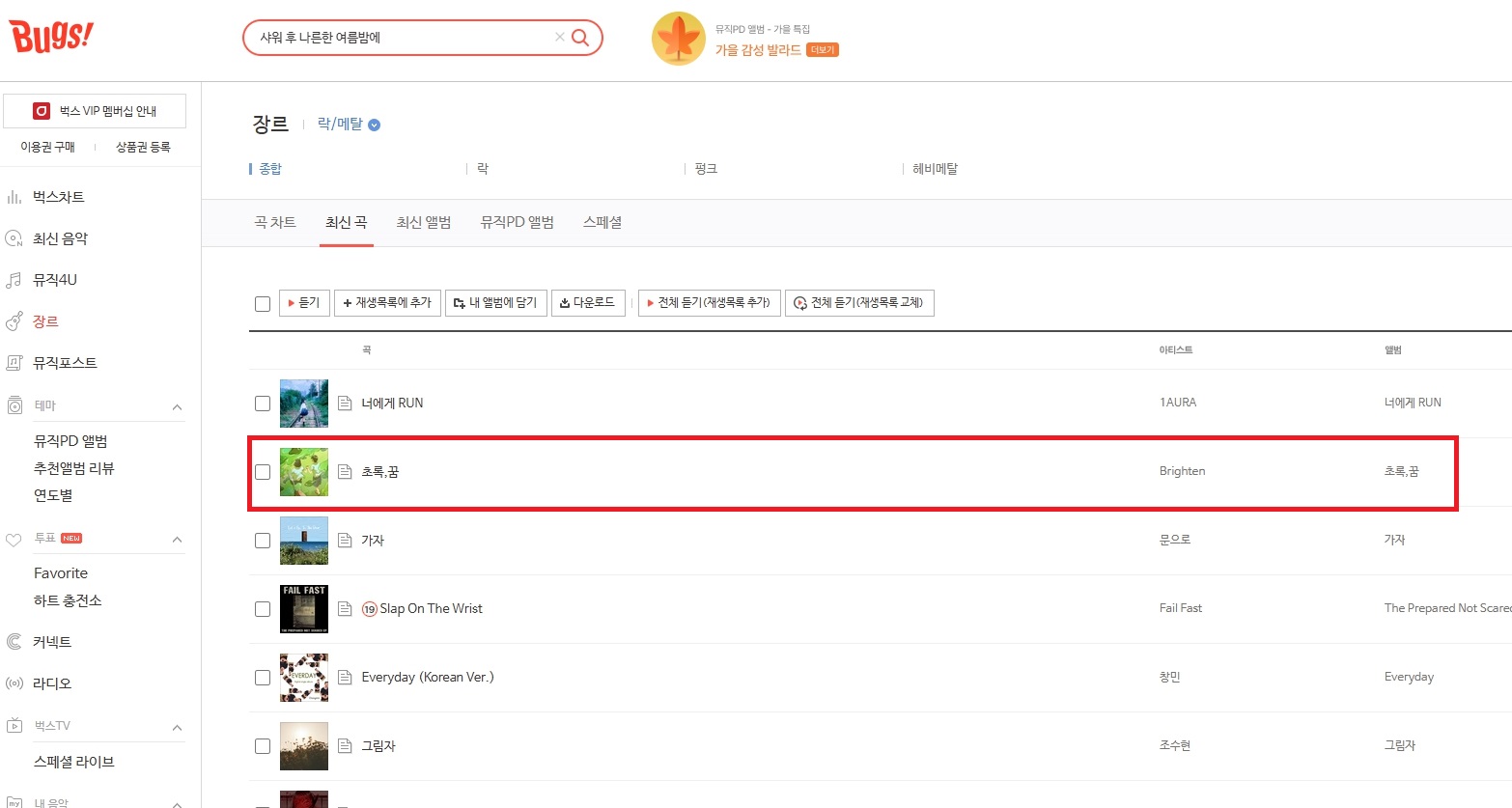This screenshot has height=808, width=1512.
Task: Open 뮤직포스트 in the sidebar
Action: [x=65, y=363]
